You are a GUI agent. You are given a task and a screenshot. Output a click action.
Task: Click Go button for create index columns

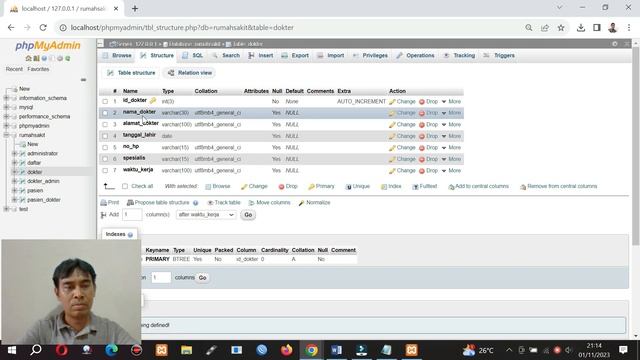coord(202,278)
